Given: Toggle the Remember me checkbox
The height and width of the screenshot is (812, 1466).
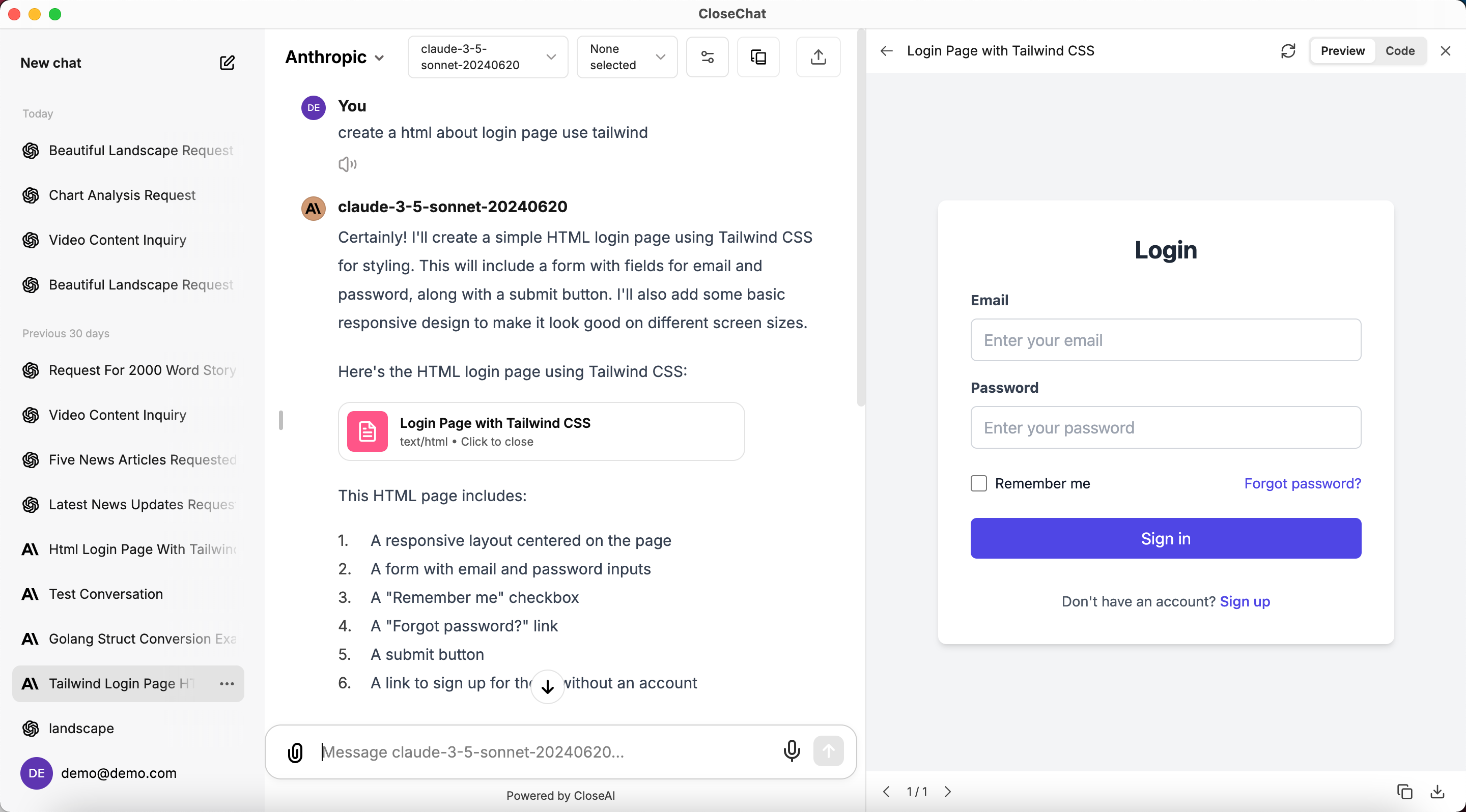Looking at the screenshot, I should [x=979, y=483].
